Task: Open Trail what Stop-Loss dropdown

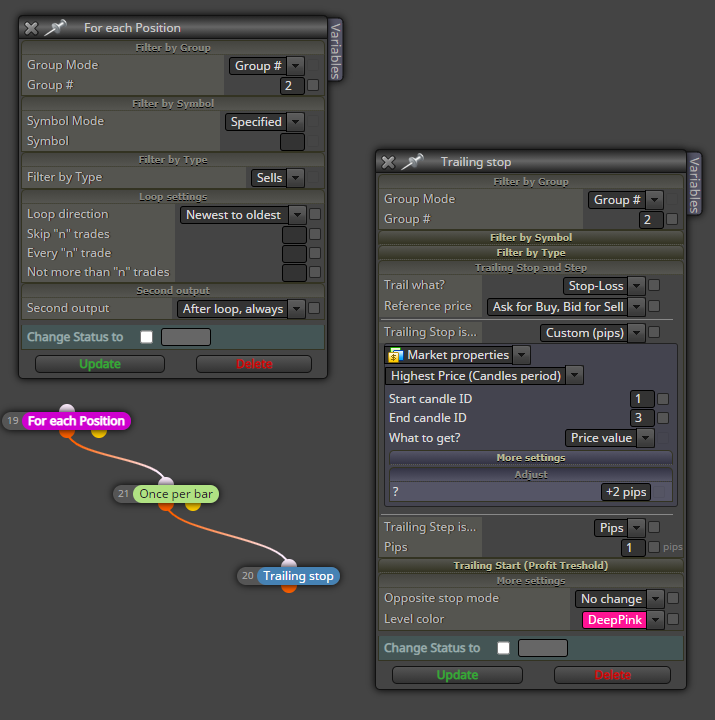Action: 636,286
